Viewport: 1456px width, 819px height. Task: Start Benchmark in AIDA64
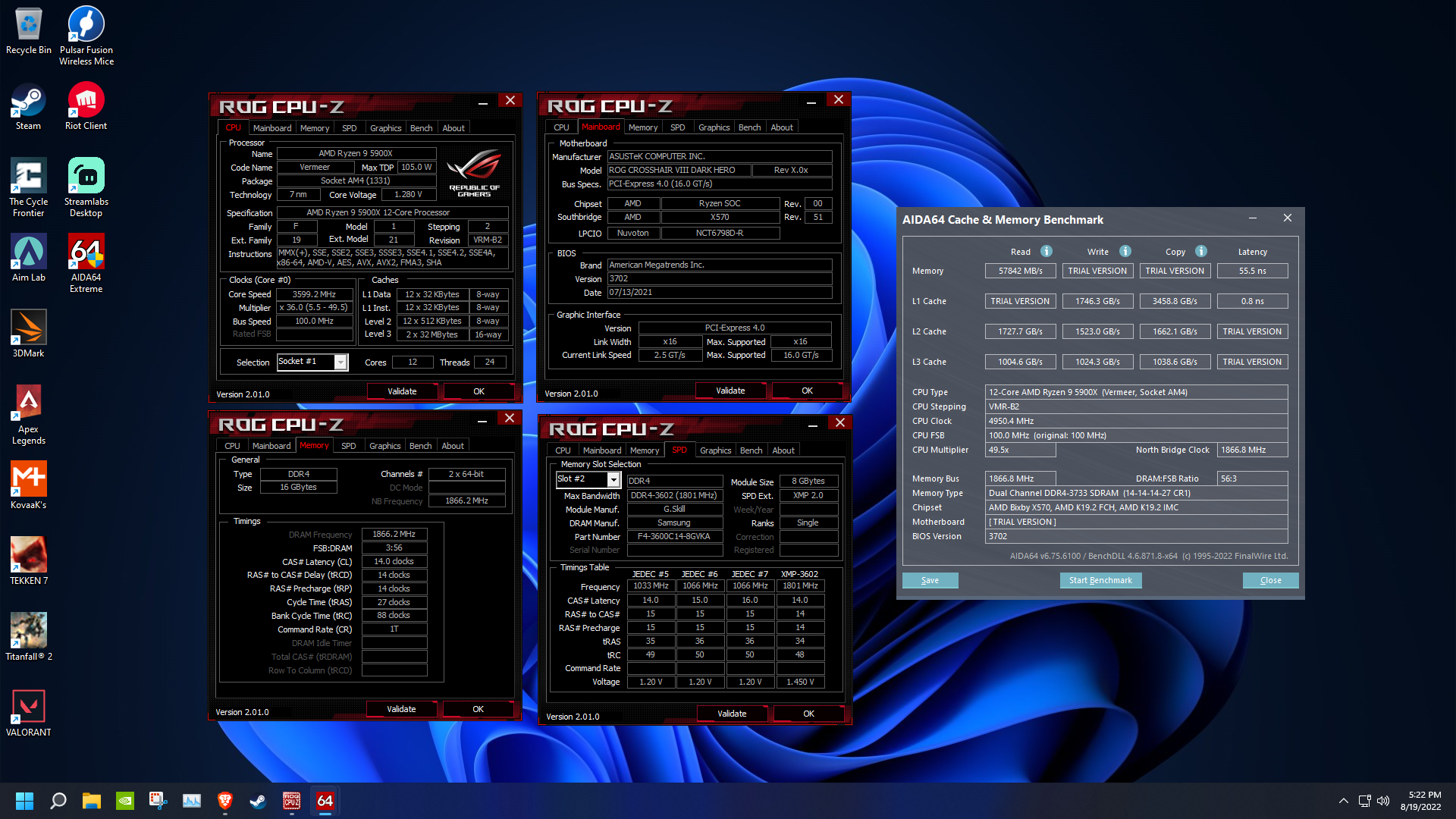(x=1100, y=580)
